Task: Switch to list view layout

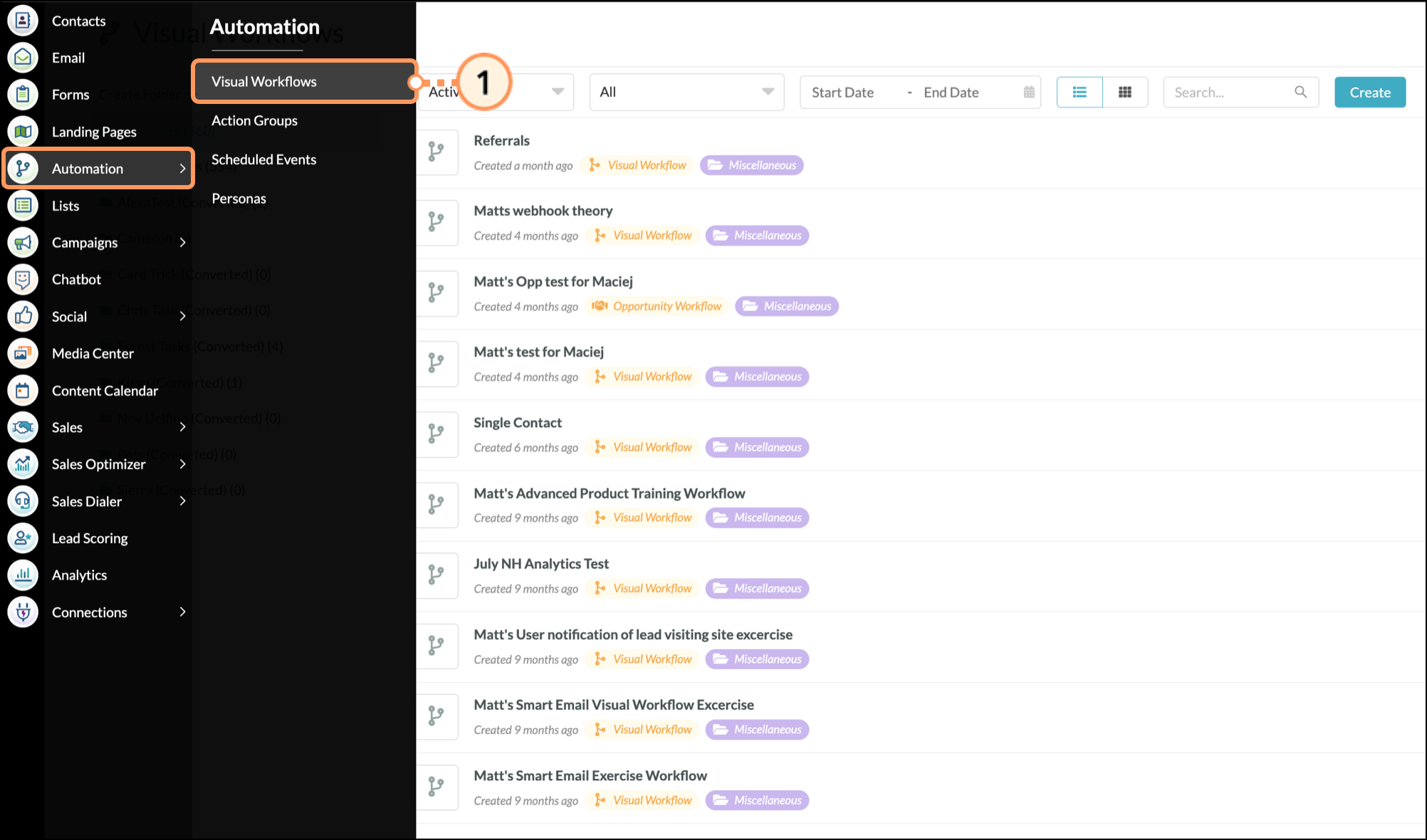Action: (x=1080, y=92)
